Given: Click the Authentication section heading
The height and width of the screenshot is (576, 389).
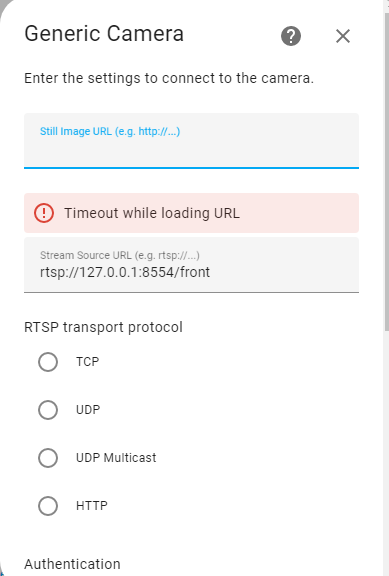Looking at the screenshot, I should (72, 564).
